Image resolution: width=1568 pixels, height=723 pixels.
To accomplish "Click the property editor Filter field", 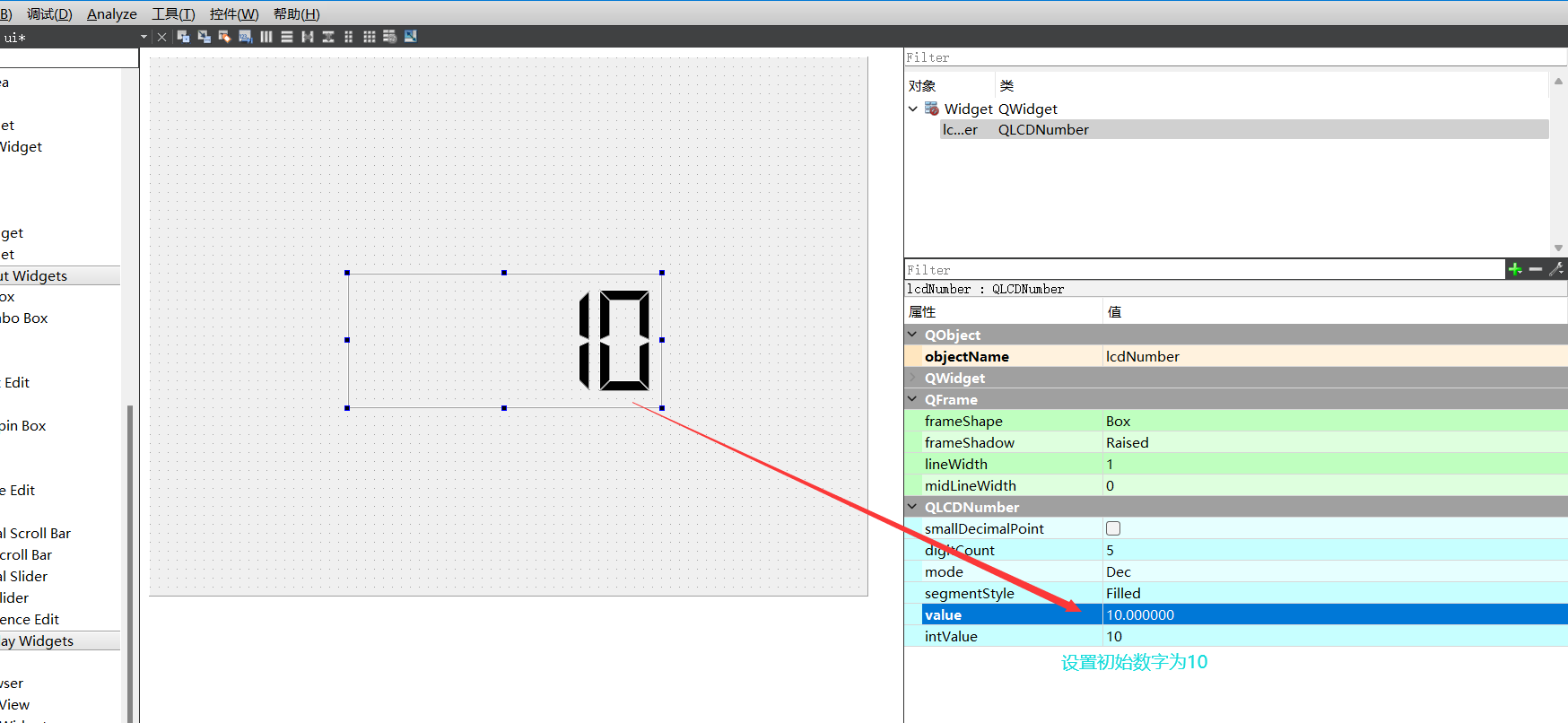I will pos(1205,270).
